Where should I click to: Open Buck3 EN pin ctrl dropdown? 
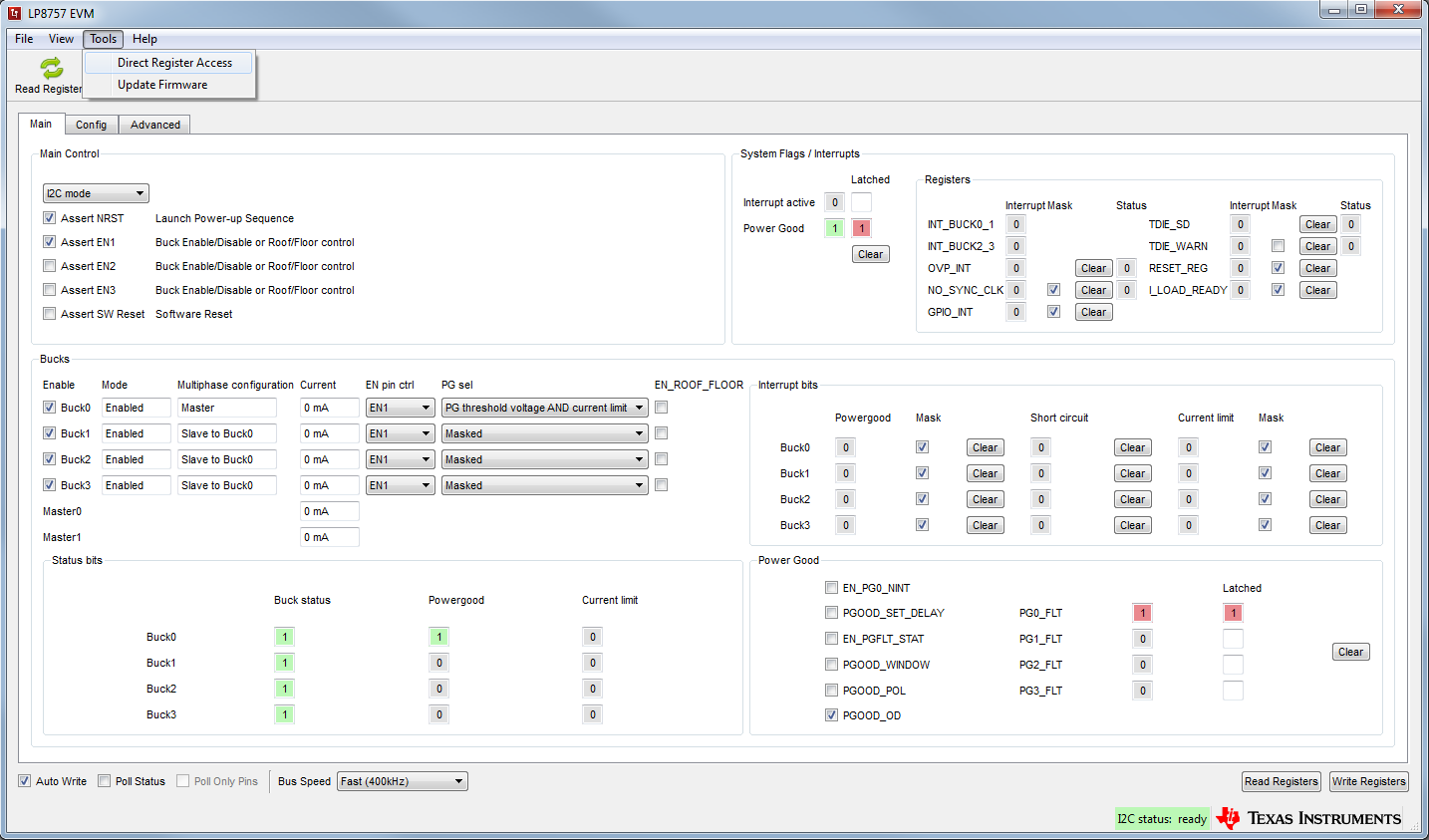[x=401, y=485]
